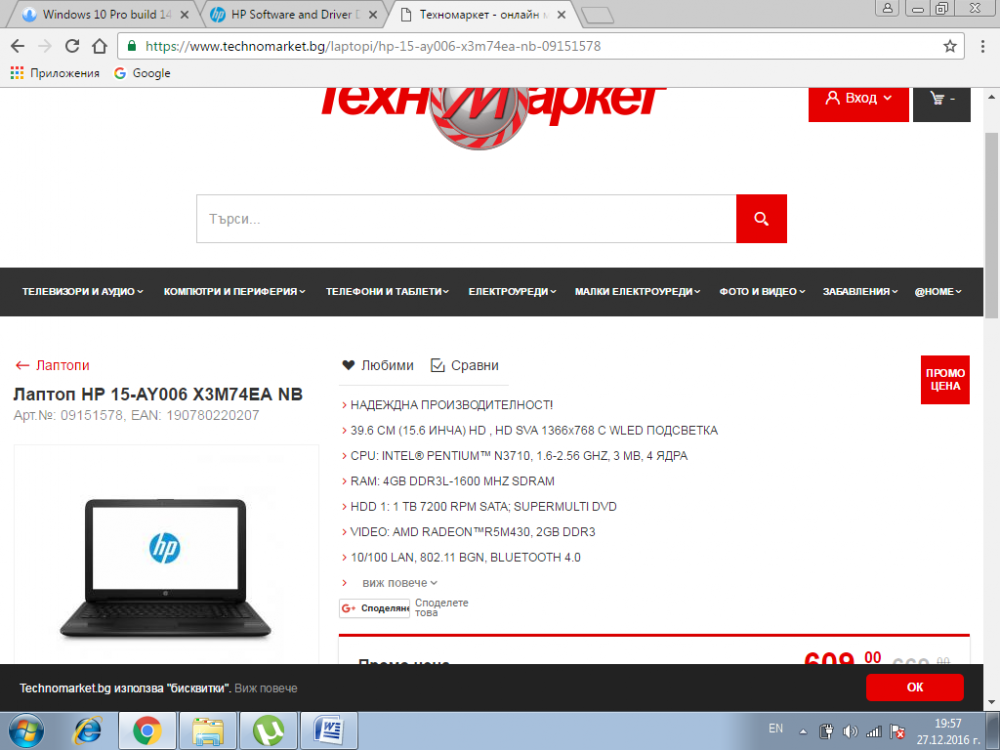Close the Windows 10 Pro build tab
The height and width of the screenshot is (750, 1000).
click(184, 14)
